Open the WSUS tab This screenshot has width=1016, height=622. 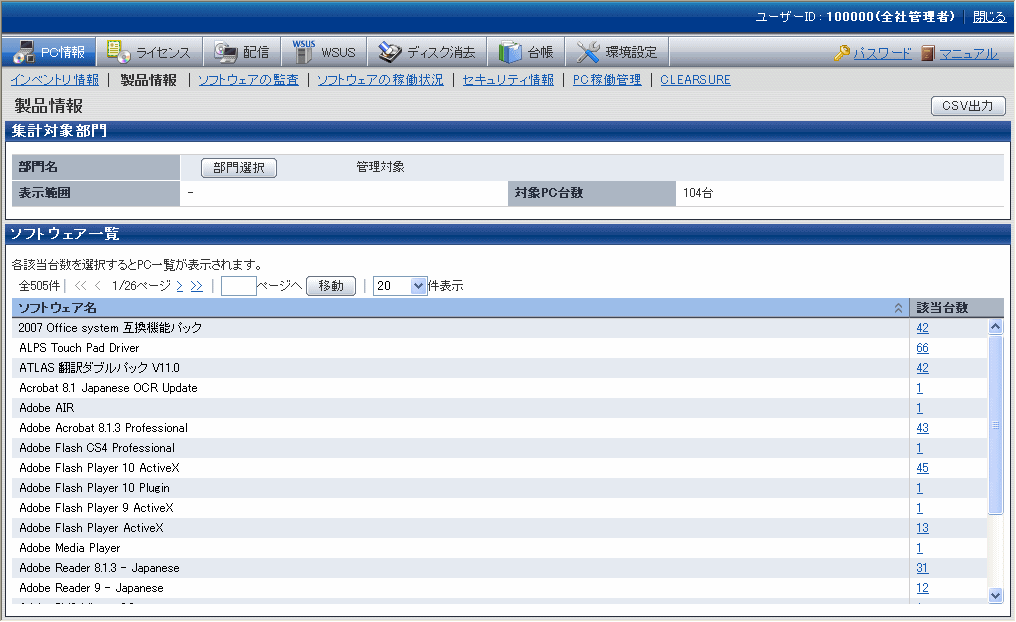(324, 52)
